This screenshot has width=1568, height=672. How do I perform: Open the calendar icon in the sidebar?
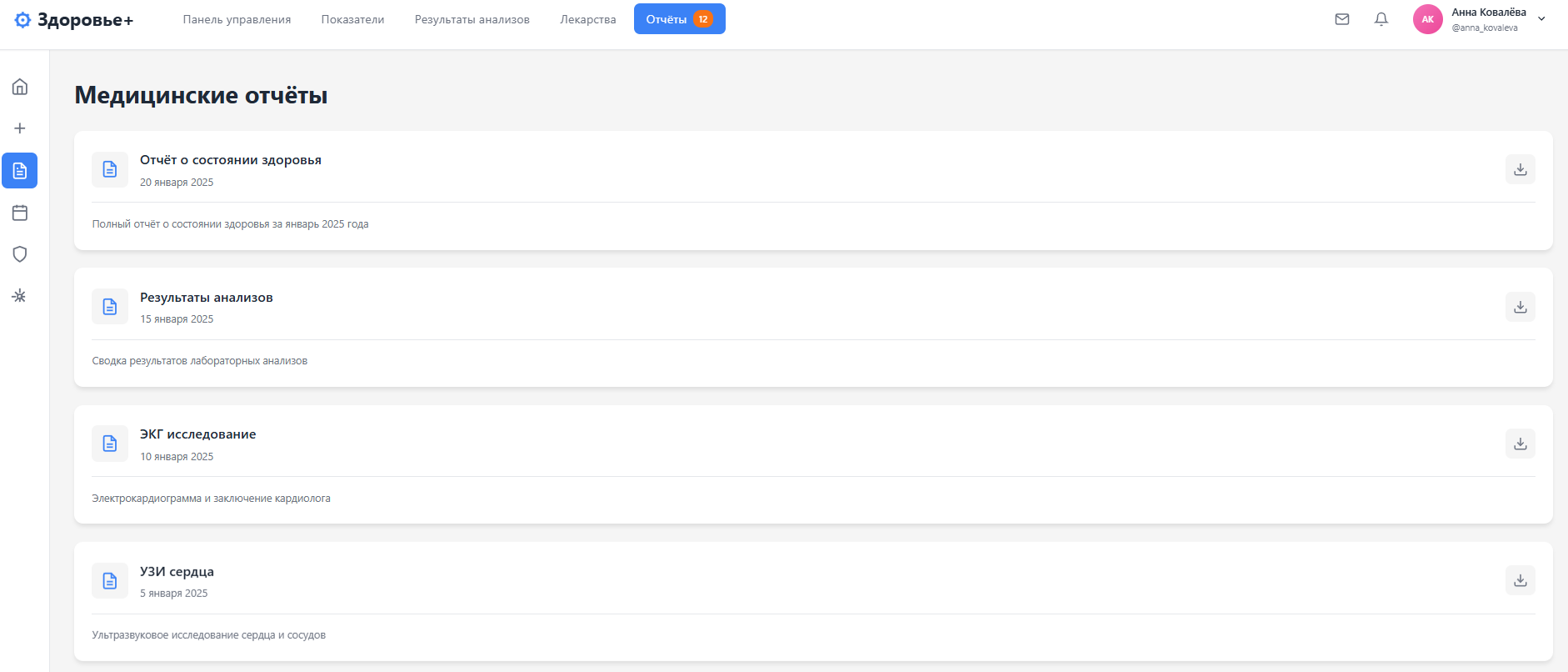pyautogui.click(x=20, y=213)
